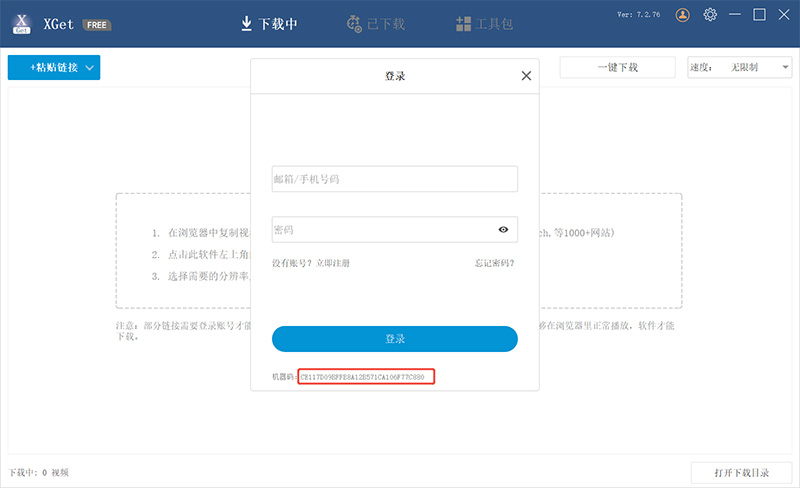The width and height of the screenshot is (800, 488).
Task: Close the 登录 dialog with X
Action: click(526, 76)
